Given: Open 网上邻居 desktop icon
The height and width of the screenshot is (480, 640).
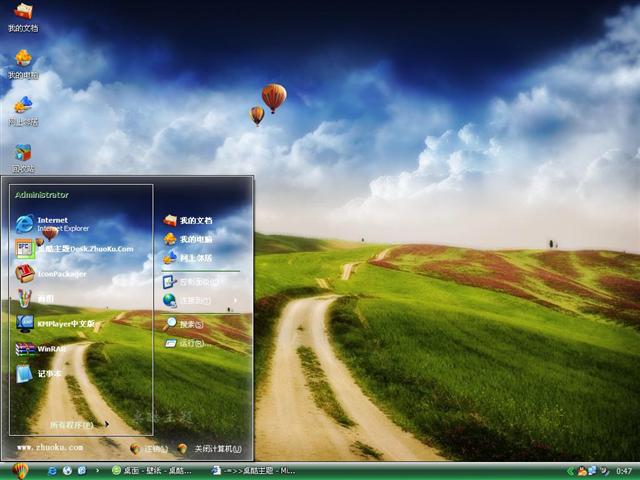Looking at the screenshot, I should click(23, 111).
